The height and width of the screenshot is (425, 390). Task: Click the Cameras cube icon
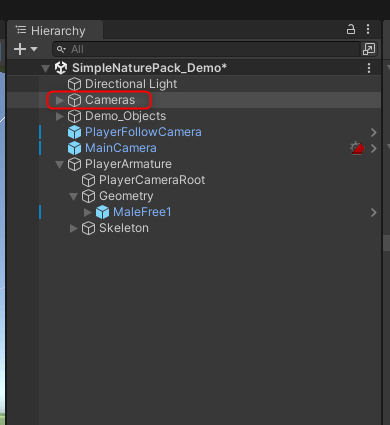tap(74, 100)
